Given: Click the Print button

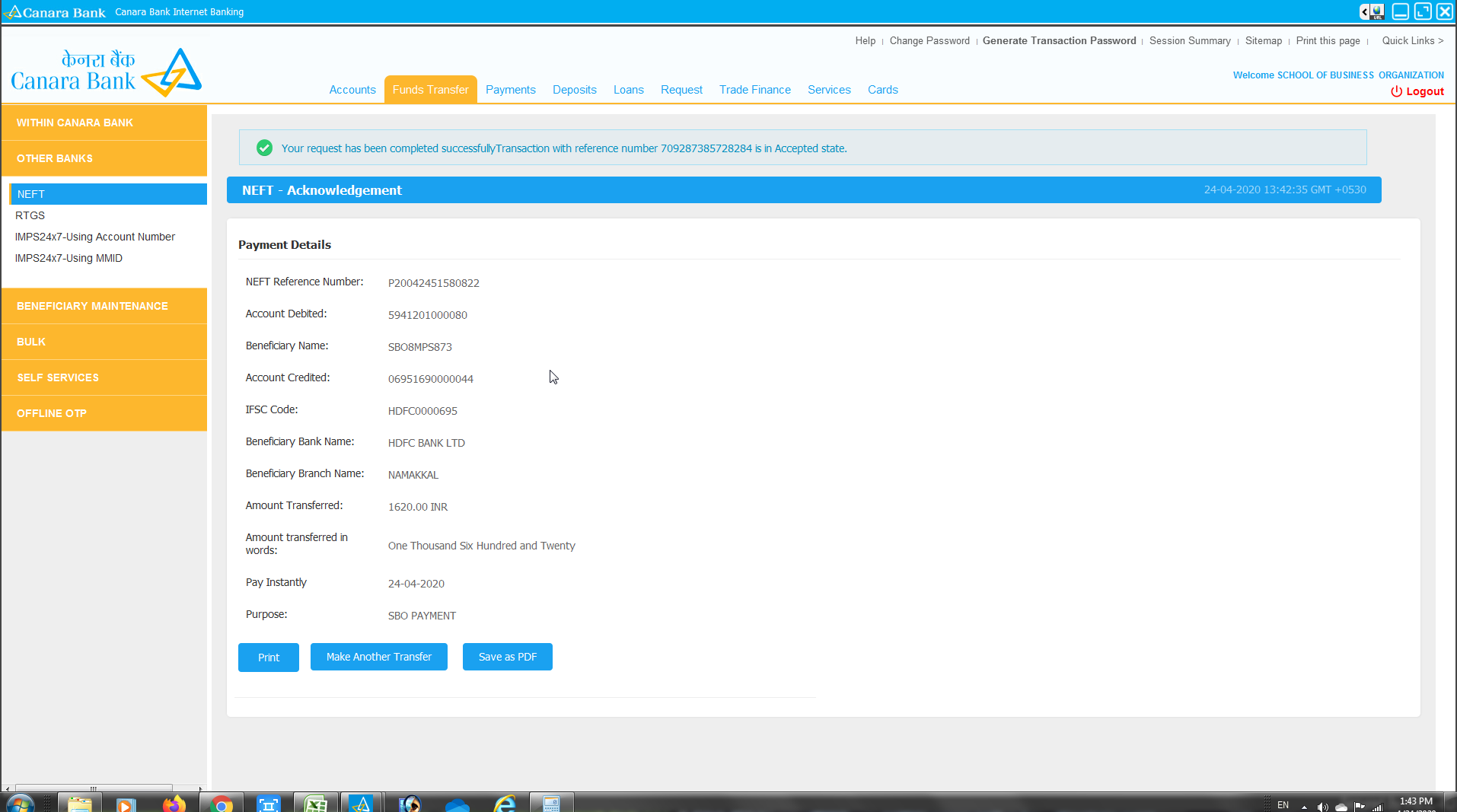Looking at the screenshot, I should pyautogui.click(x=269, y=658).
